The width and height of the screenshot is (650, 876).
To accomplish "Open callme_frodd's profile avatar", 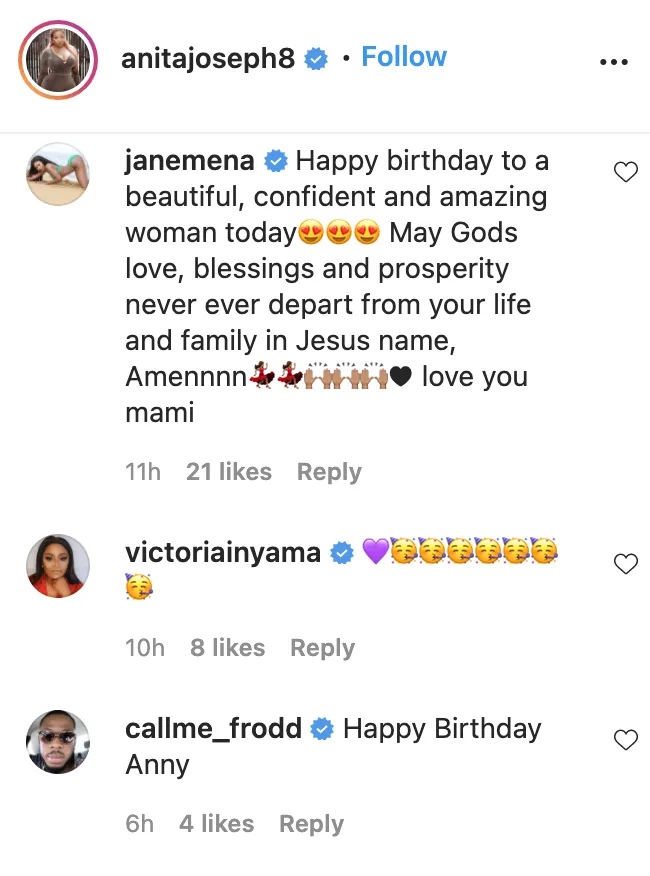I will point(59,741).
